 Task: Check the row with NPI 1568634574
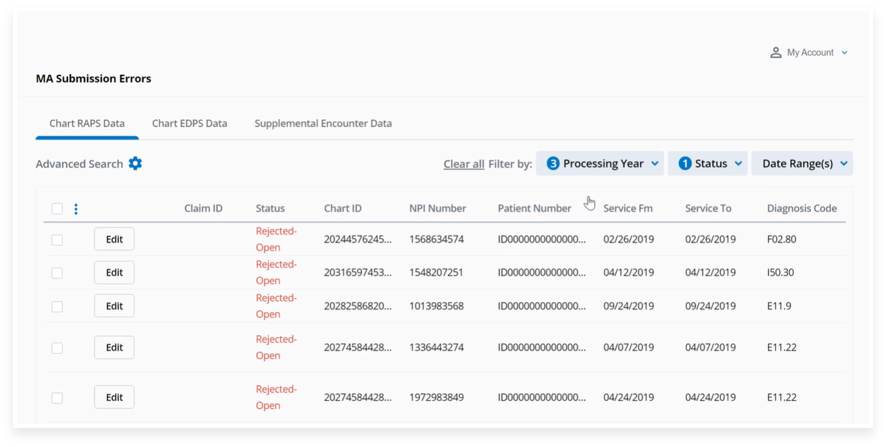(57, 240)
